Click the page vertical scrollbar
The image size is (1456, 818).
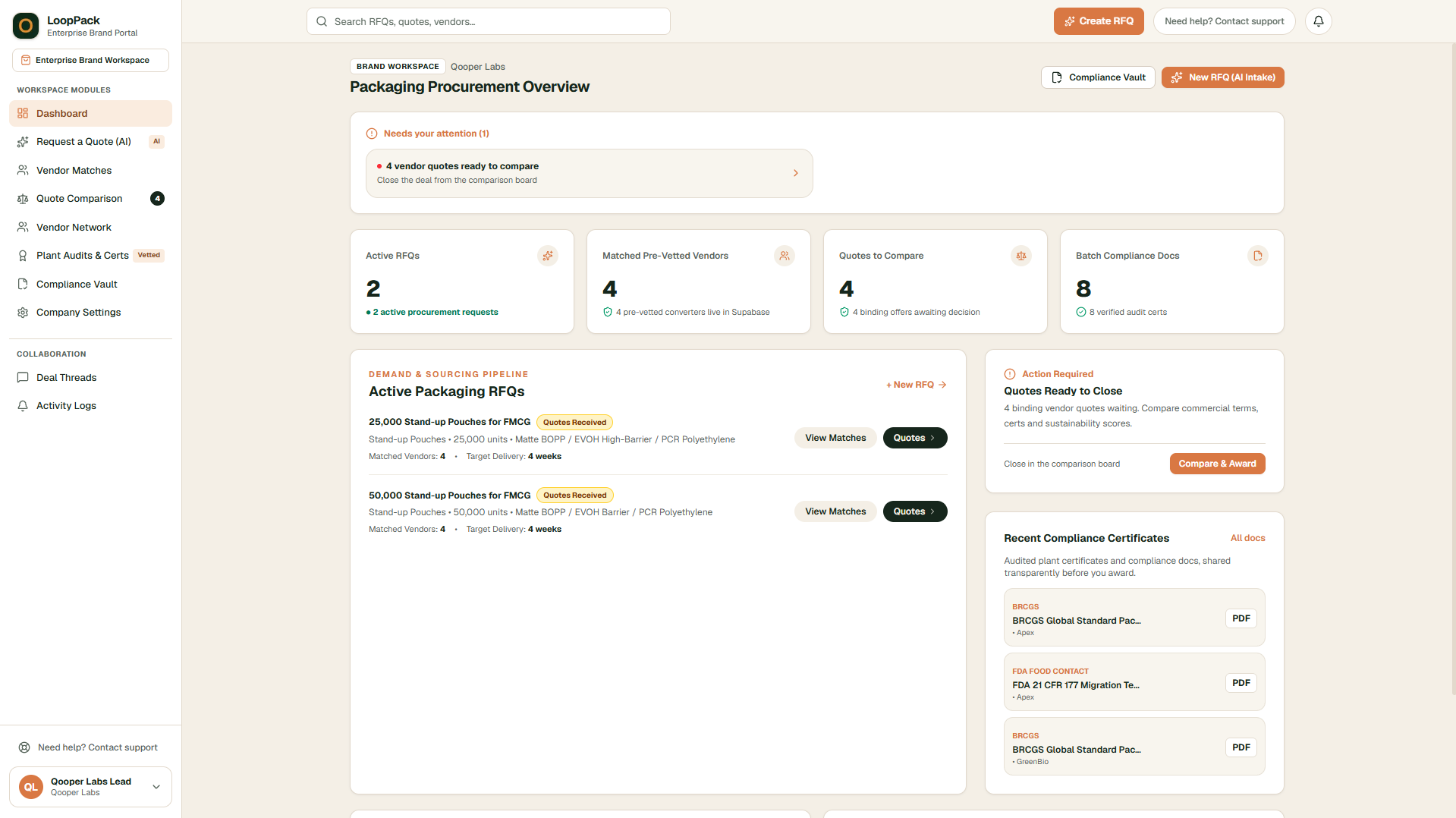[x=1453, y=370]
